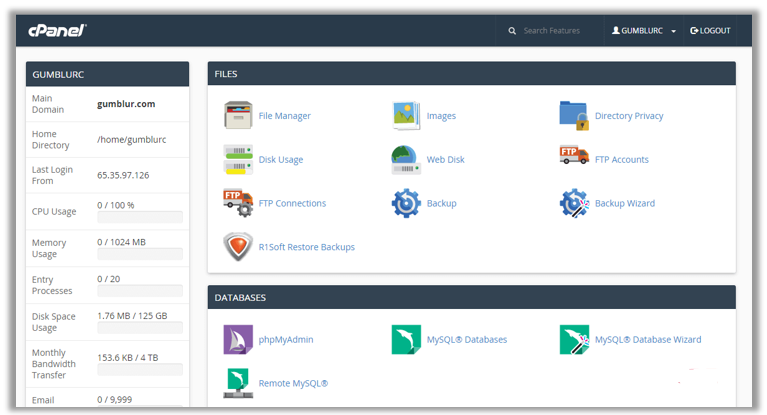Collapse the FILES section header
Image resolution: width=767 pixels, height=415 pixels.
coord(472,74)
